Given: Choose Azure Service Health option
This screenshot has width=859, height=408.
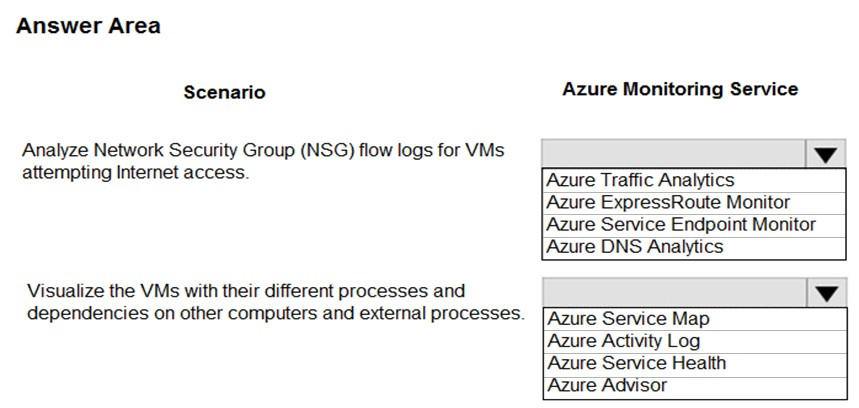Looking at the screenshot, I should 694,364.
